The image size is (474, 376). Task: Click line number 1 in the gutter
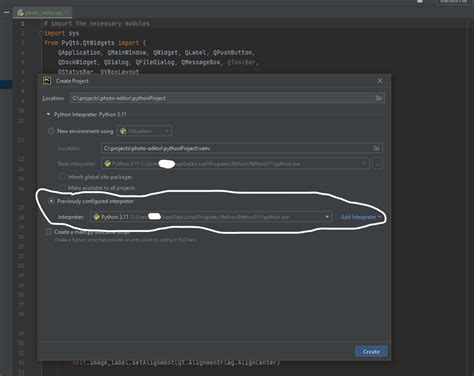point(22,23)
